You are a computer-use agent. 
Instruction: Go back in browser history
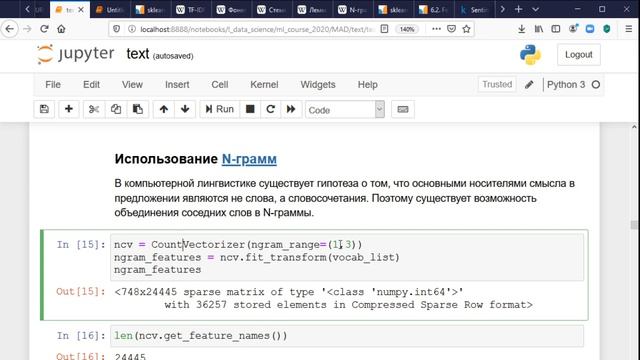click(x=9, y=29)
